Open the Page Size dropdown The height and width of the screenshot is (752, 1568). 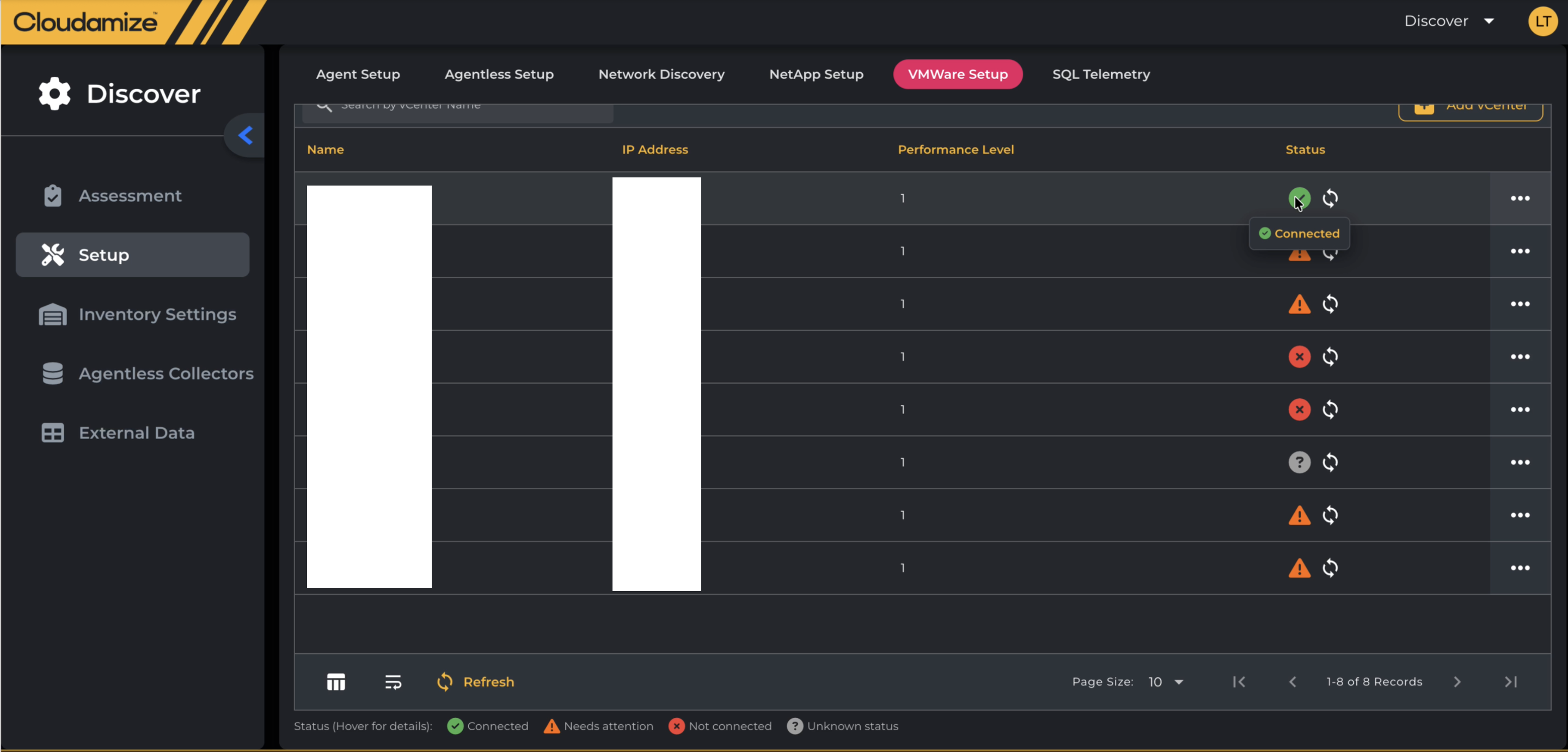[x=1165, y=682]
